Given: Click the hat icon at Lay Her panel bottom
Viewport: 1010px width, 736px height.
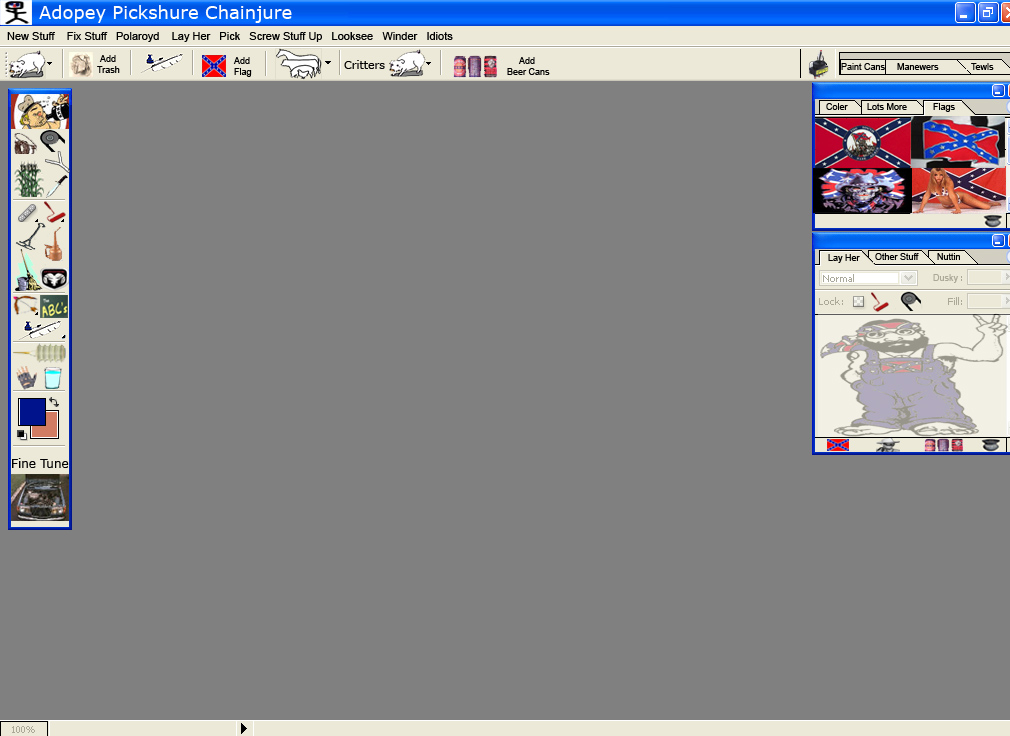Looking at the screenshot, I should (x=991, y=445).
